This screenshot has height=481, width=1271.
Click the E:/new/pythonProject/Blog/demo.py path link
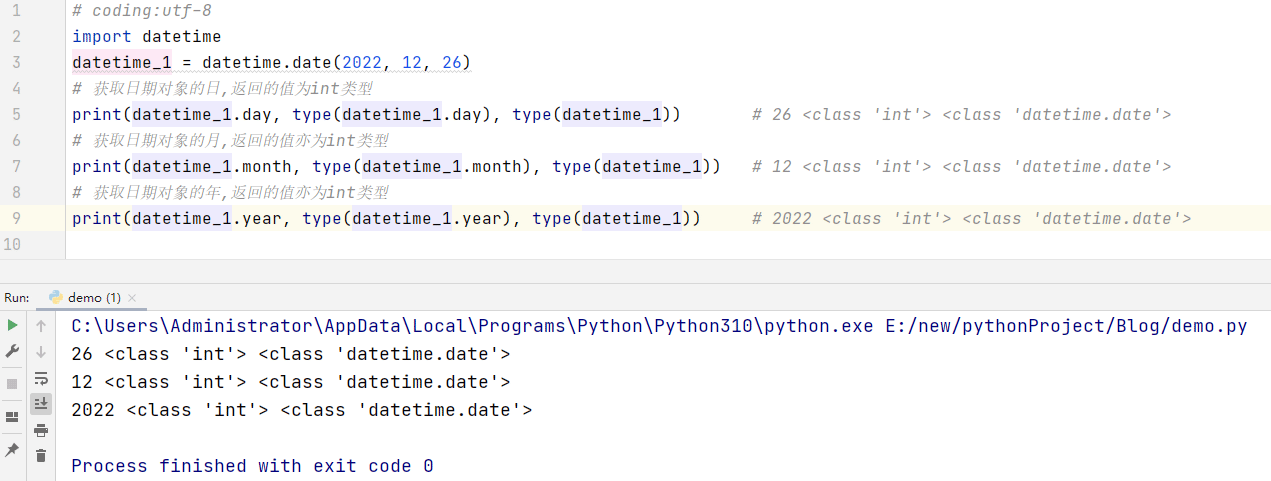[1066, 326]
